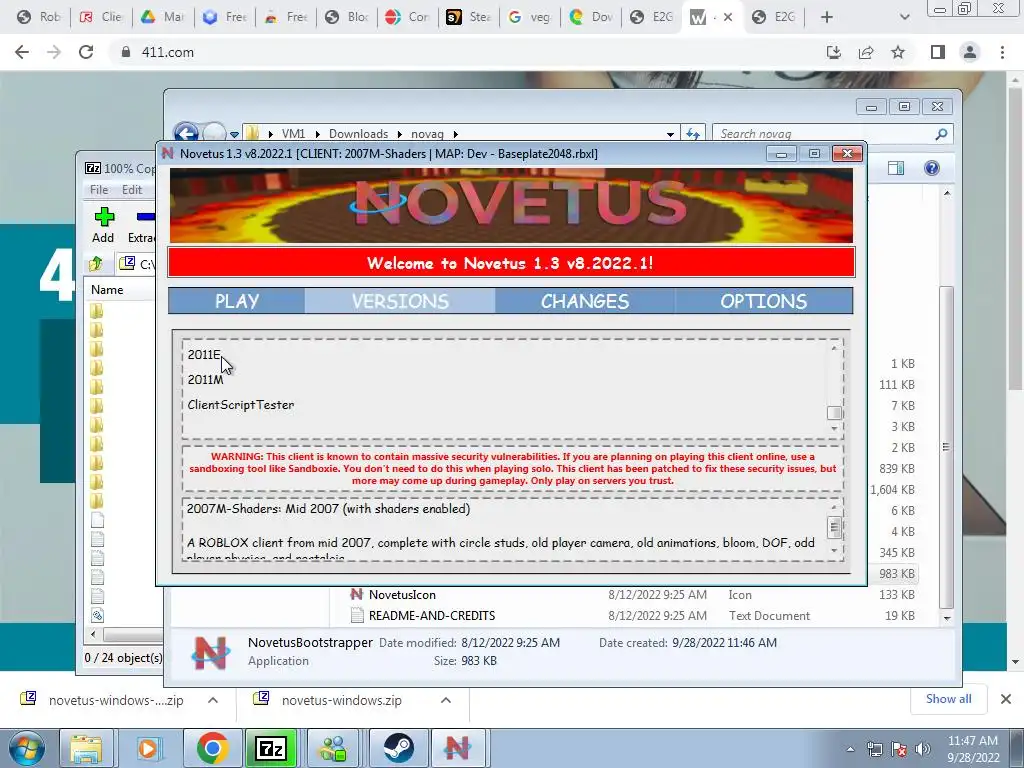Open Windows Media Player from taskbar

point(148,748)
